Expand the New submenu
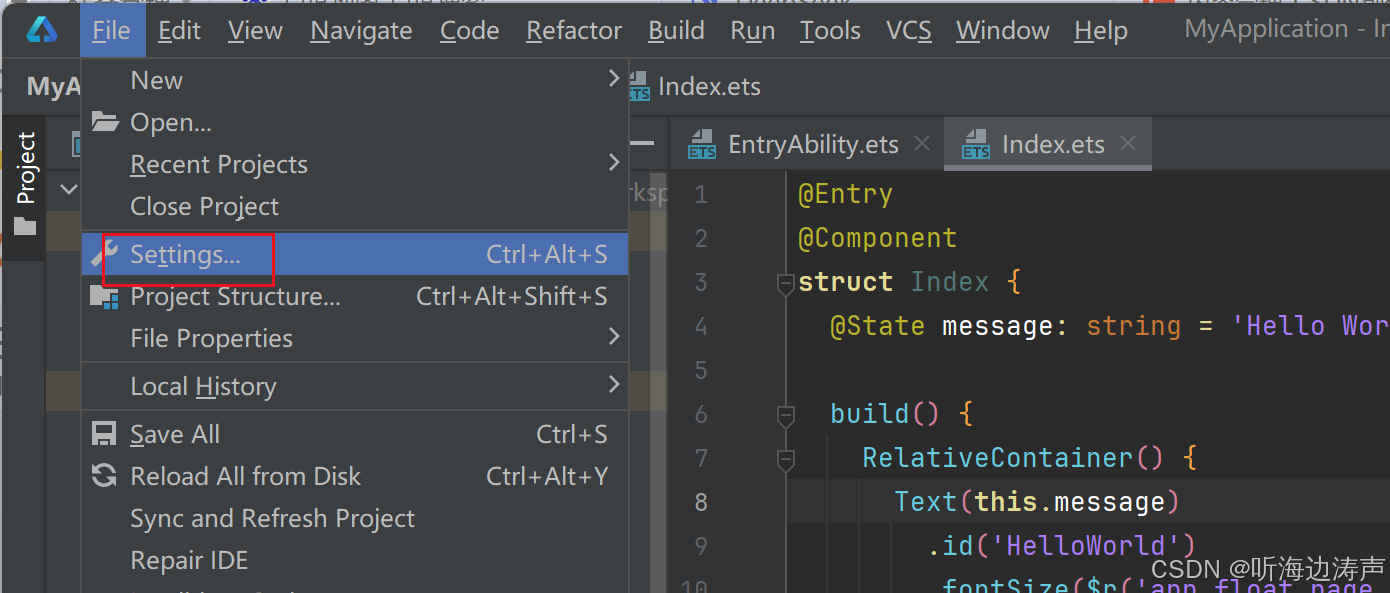 pos(355,80)
